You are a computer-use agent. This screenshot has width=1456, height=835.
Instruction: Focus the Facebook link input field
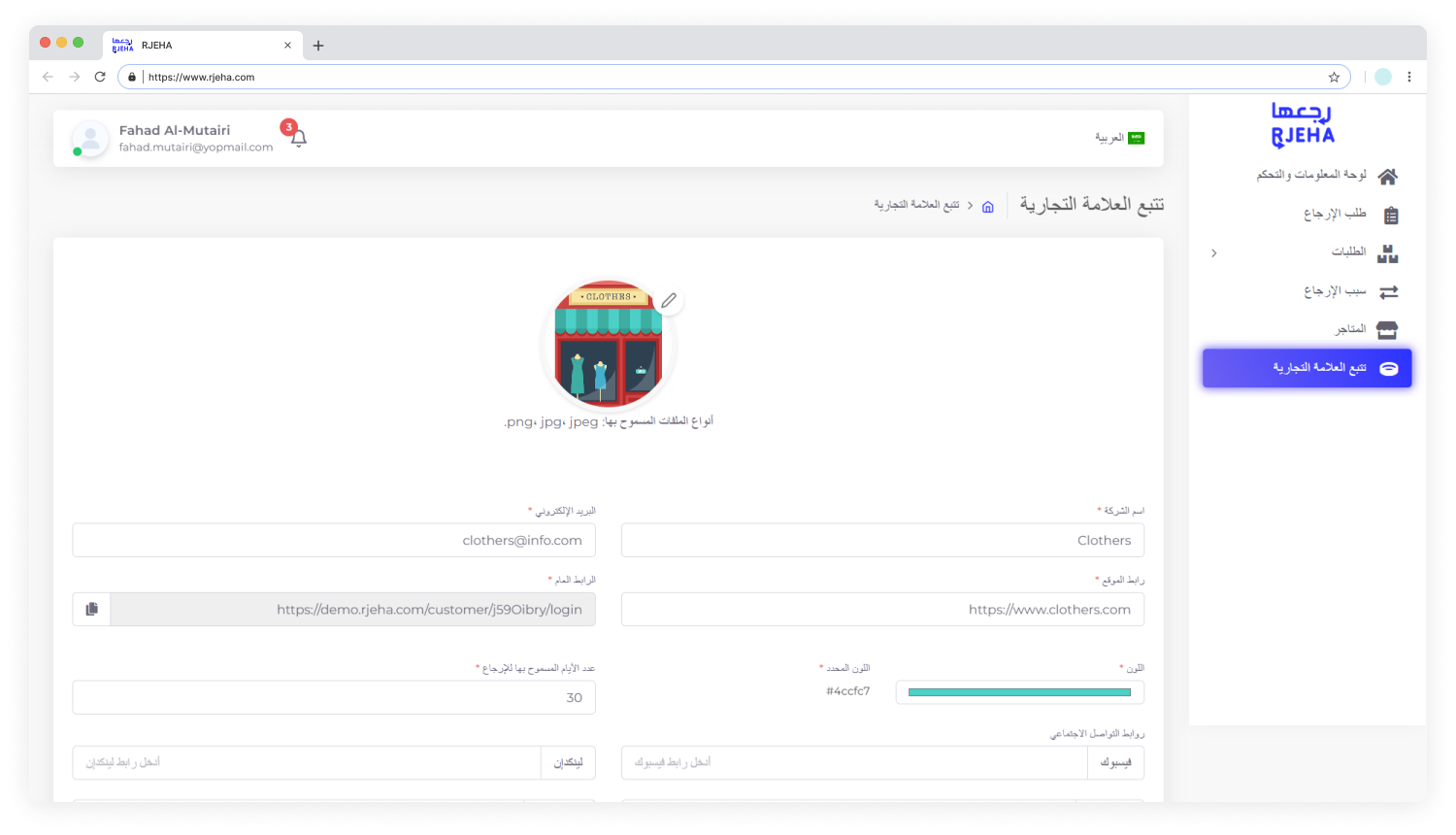point(854,763)
